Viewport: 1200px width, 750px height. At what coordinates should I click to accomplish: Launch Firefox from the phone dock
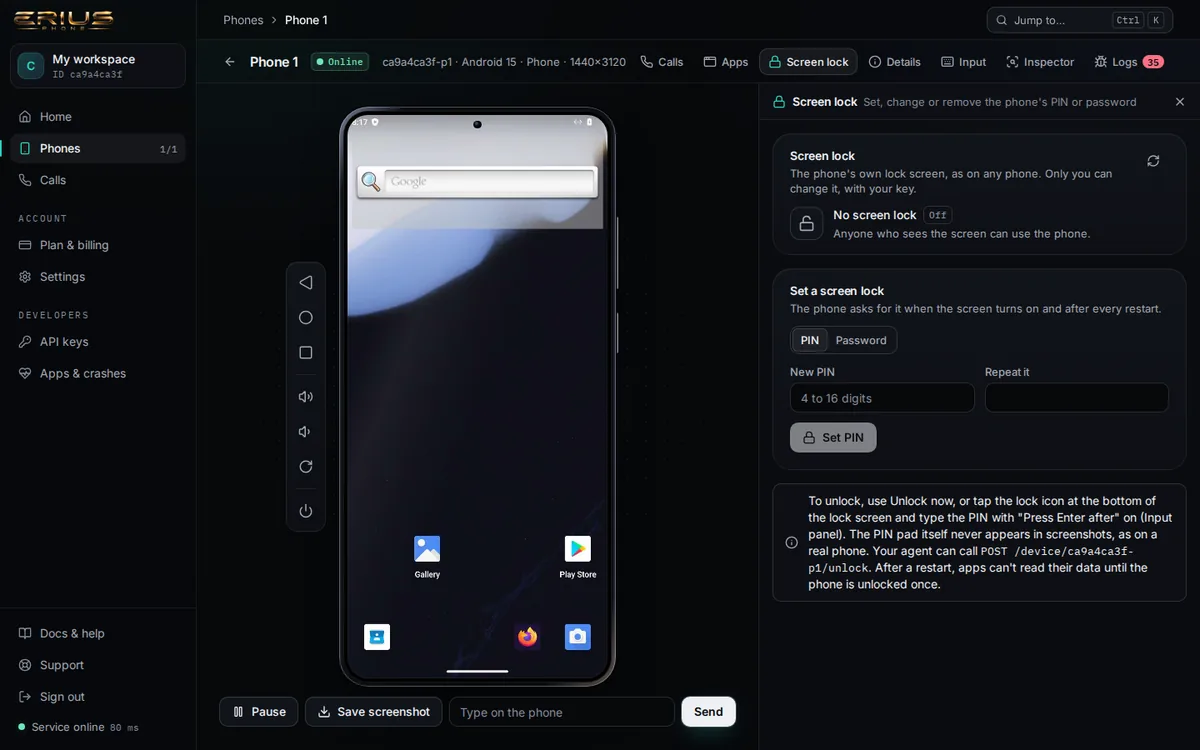coord(527,637)
